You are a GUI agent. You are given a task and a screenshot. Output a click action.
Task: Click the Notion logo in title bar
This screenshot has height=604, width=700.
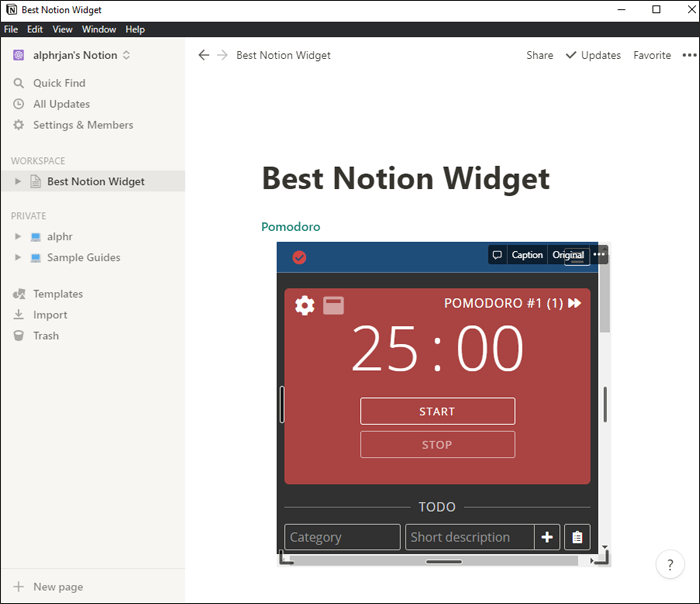pos(12,9)
